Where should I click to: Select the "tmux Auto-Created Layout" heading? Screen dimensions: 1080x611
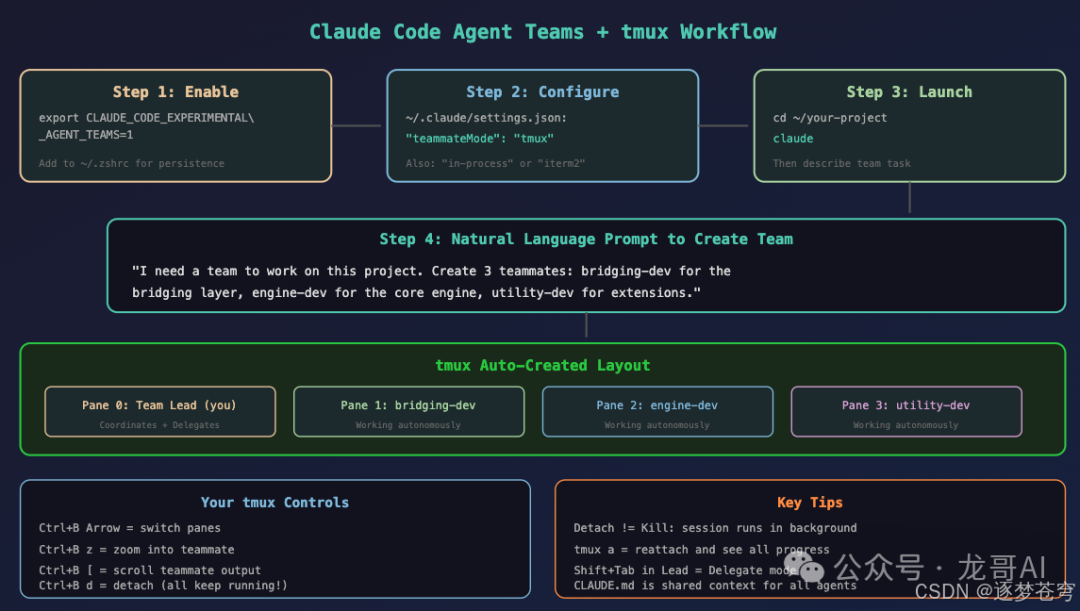[543, 366]
